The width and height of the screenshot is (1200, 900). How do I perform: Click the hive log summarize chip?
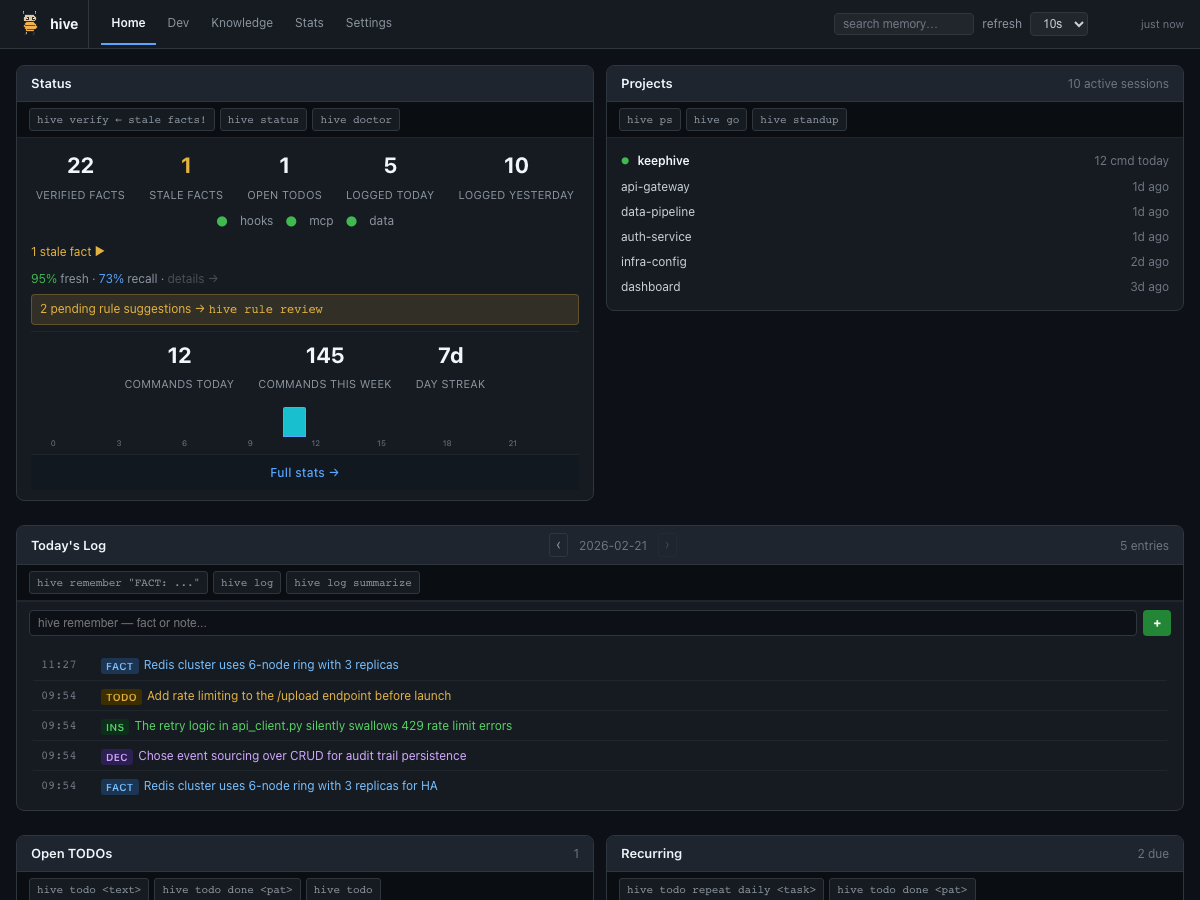(353, 583)
